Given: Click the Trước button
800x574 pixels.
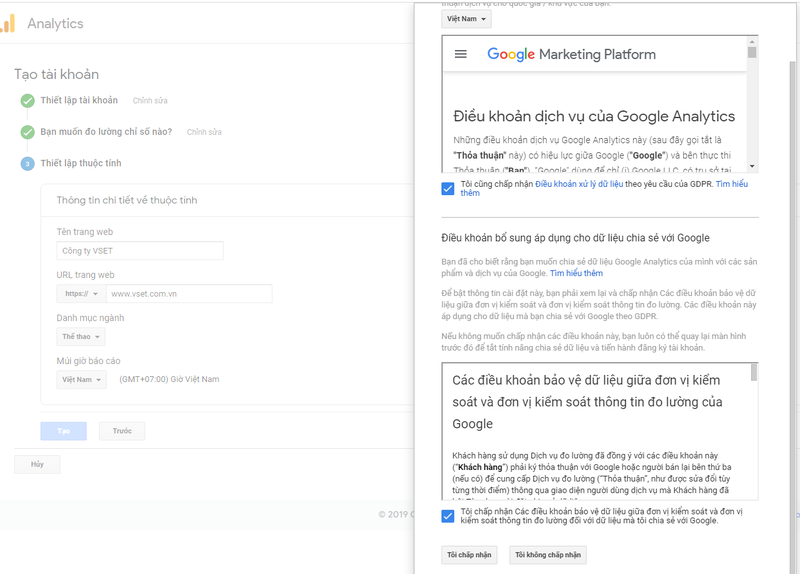Looking at the screenshot, I should tap(122, 431).
